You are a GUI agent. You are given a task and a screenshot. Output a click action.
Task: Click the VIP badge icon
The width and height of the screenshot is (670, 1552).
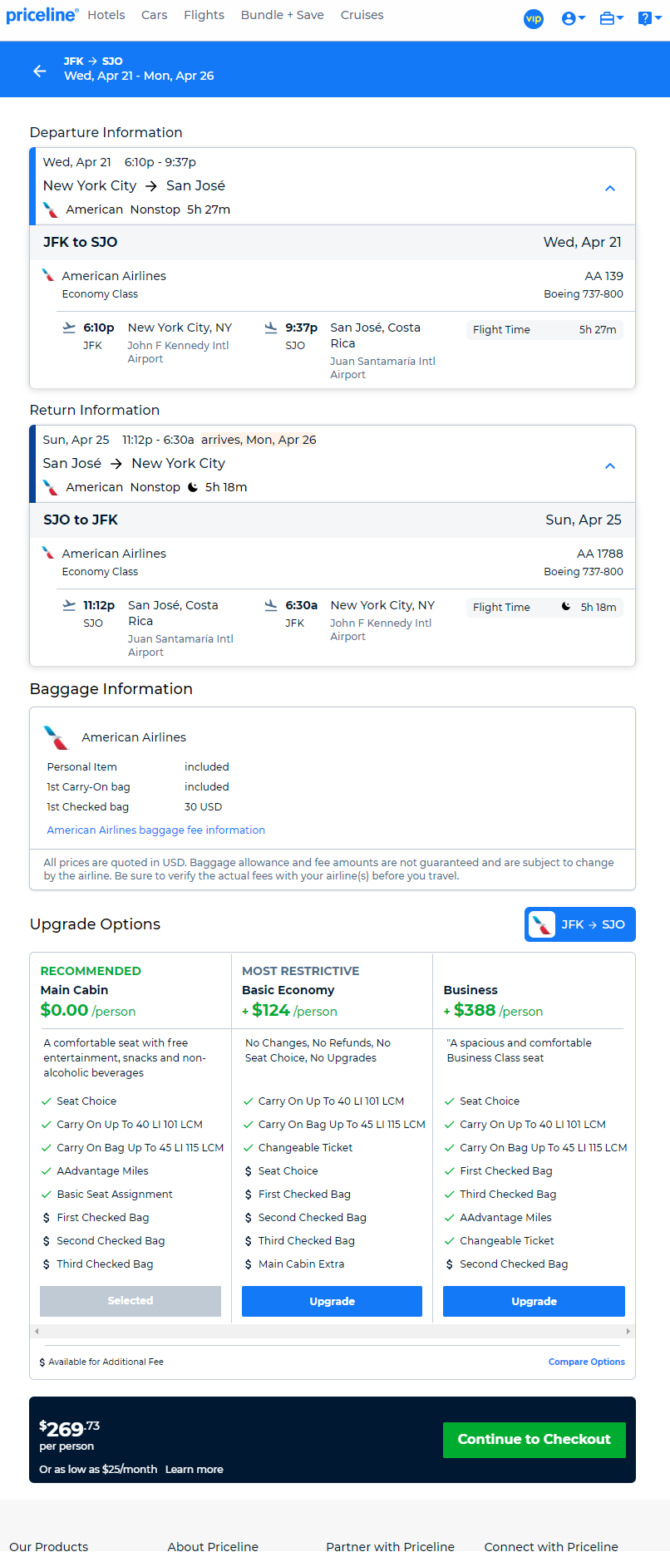tap(534, 19)
